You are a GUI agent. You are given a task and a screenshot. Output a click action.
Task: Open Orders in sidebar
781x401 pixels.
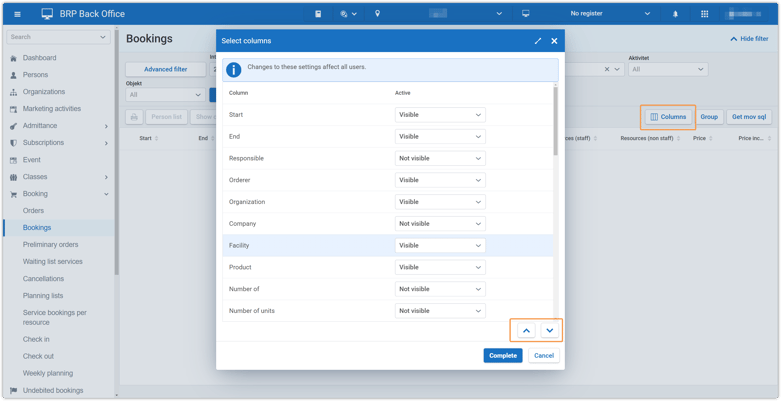[x=33, y=211]
